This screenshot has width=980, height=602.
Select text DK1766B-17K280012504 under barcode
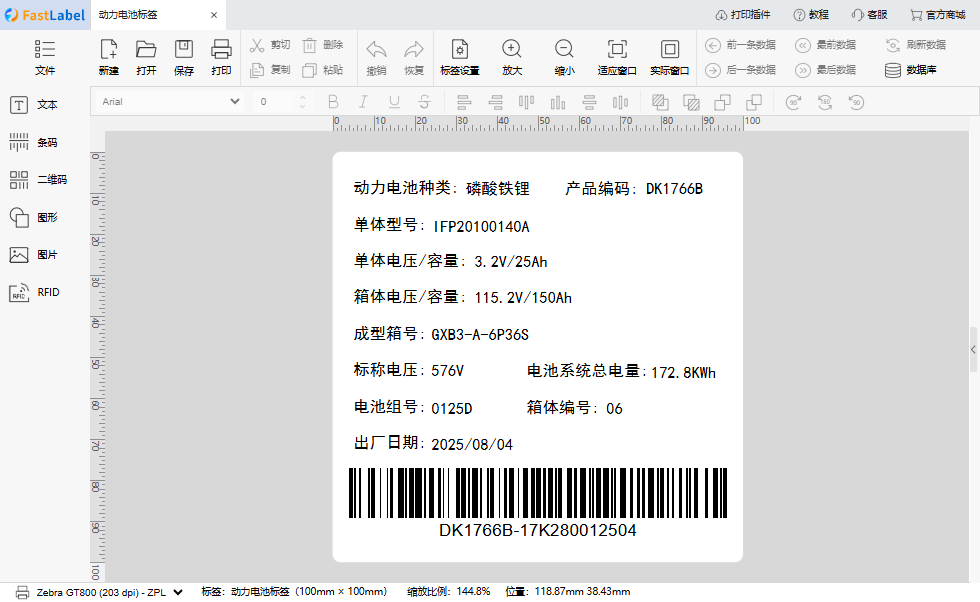pyautogui.click(x=538, y=530)
